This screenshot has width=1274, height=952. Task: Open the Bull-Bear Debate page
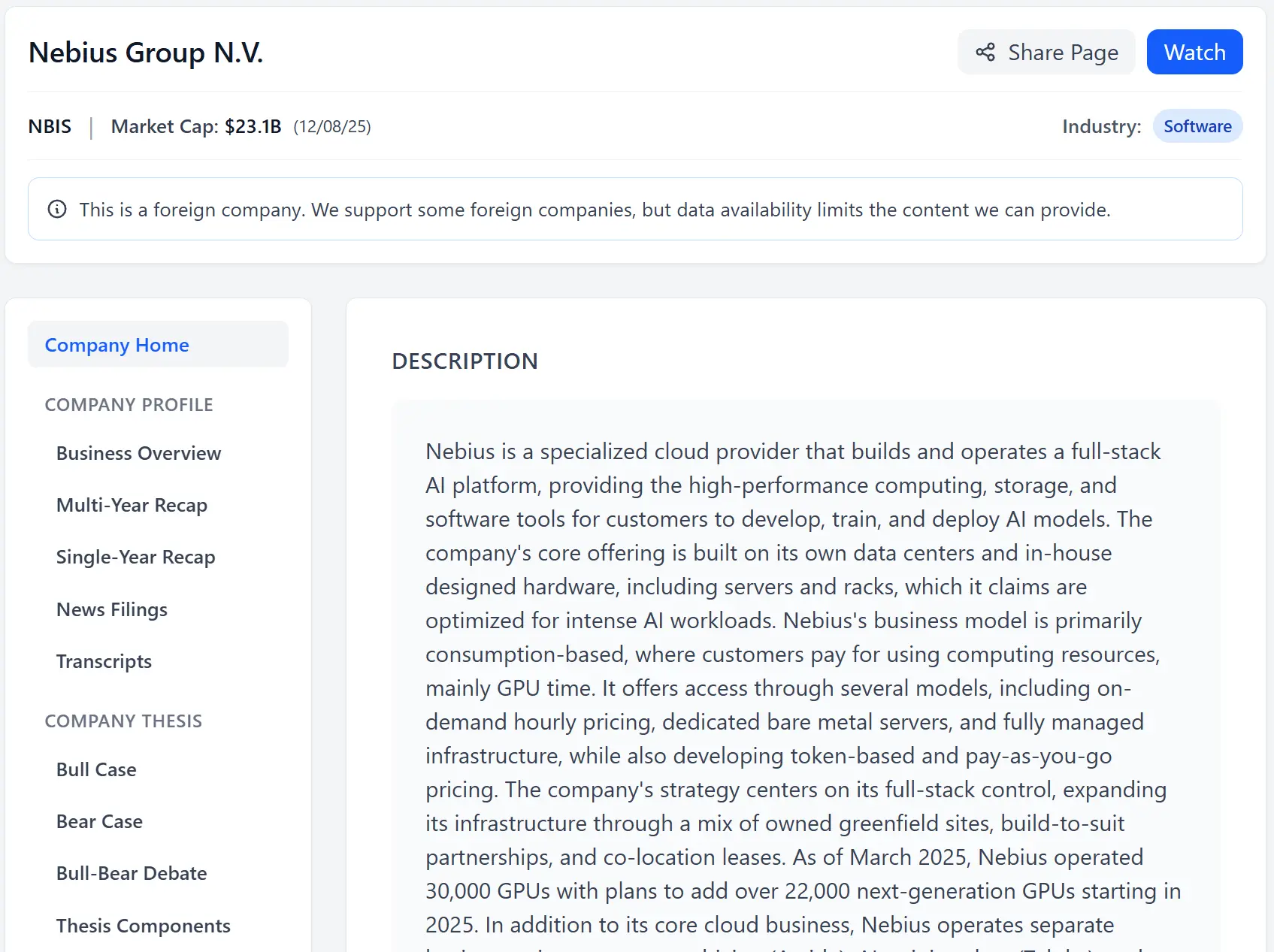[132, 873]
